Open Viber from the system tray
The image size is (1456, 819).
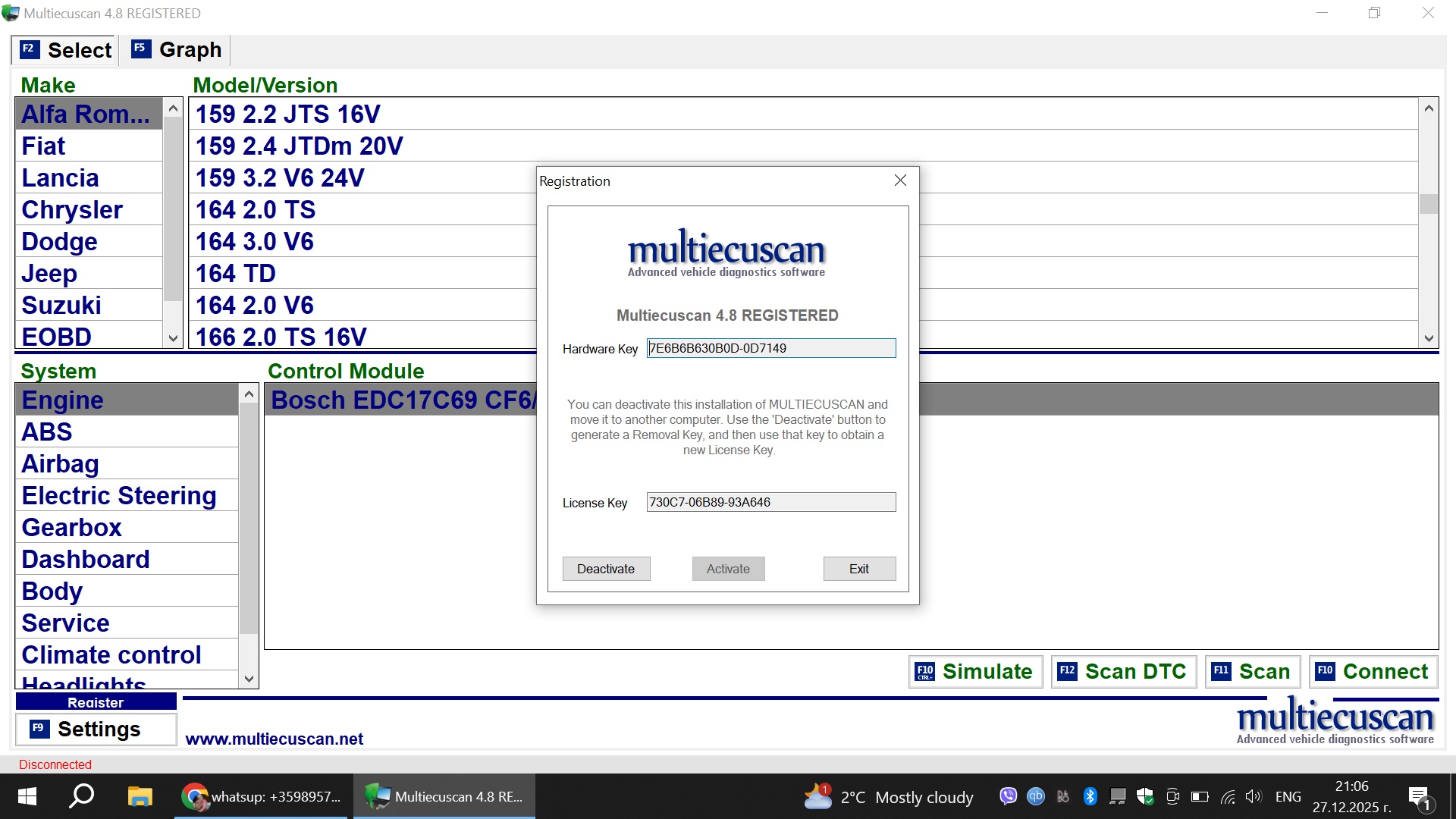[x=1008, y=796]
